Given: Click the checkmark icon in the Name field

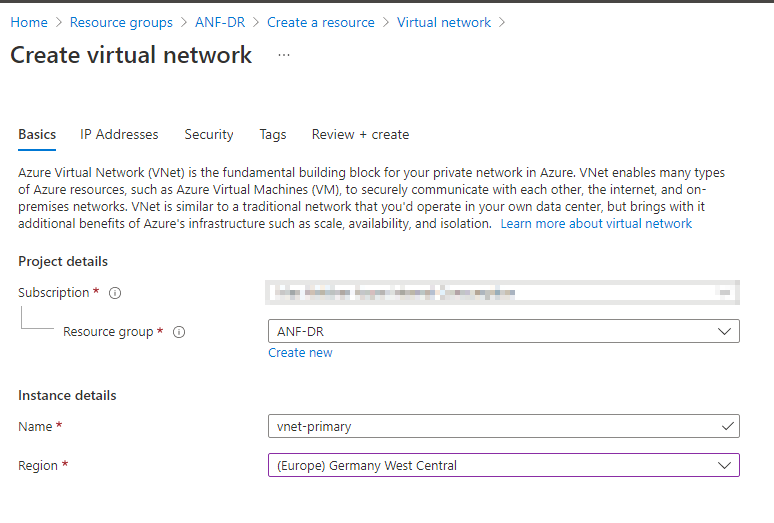Looking at the screenshot, I should click(x=727, y=426).
